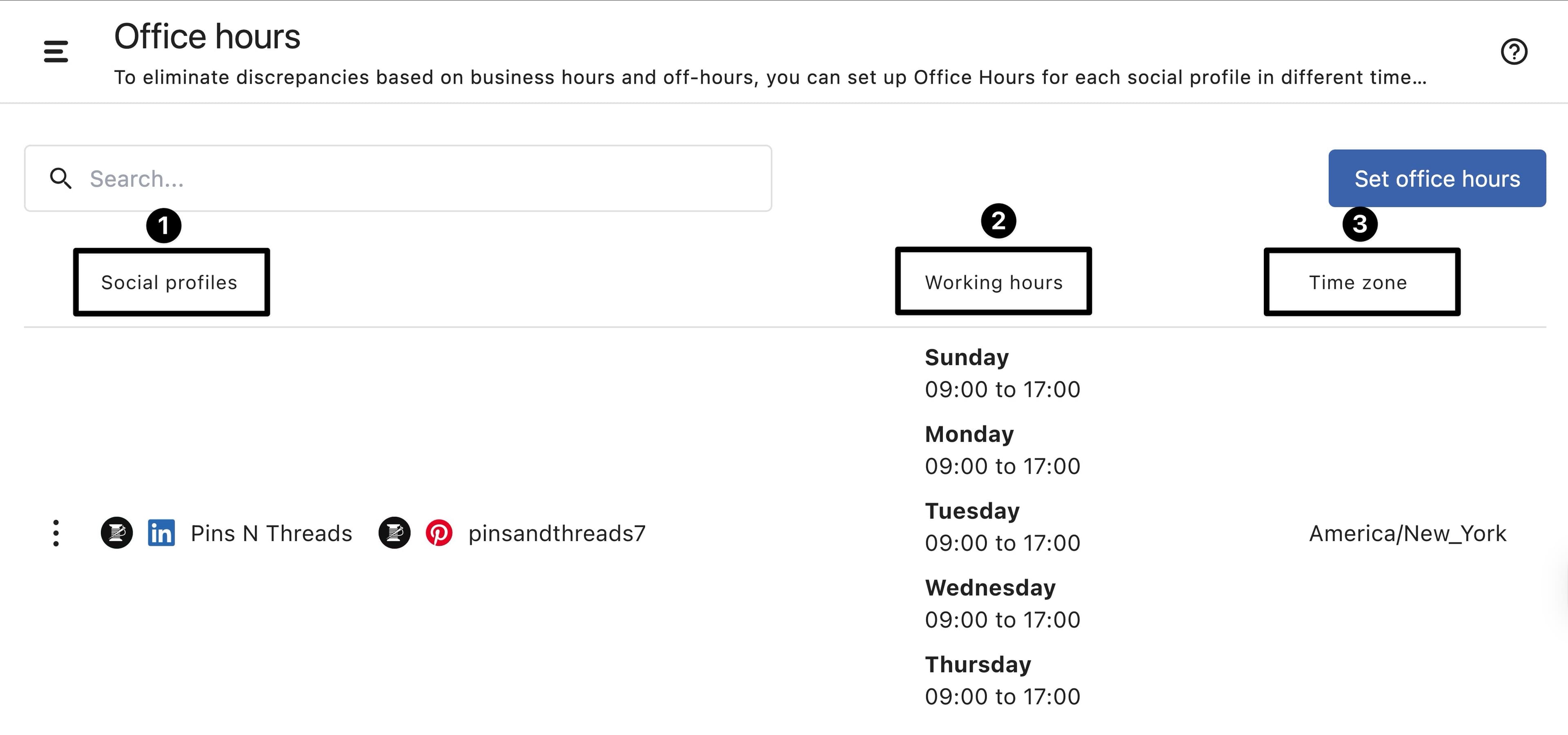Open the hamburger navigation menu

56,52
